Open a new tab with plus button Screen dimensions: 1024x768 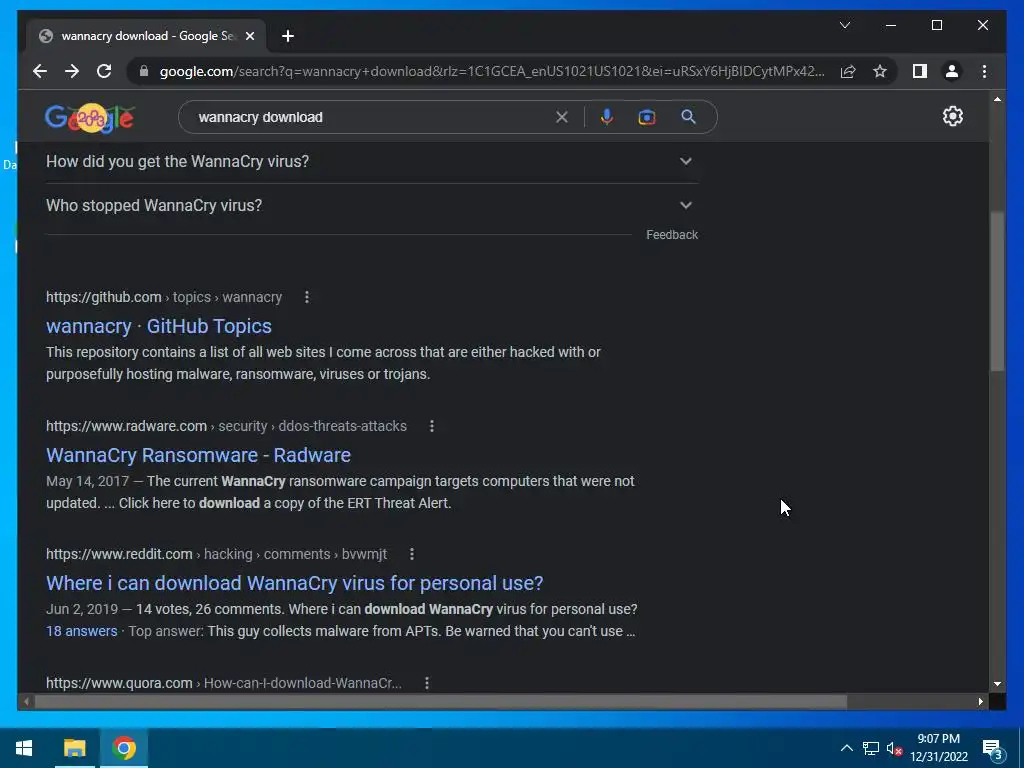click(288, 36)
